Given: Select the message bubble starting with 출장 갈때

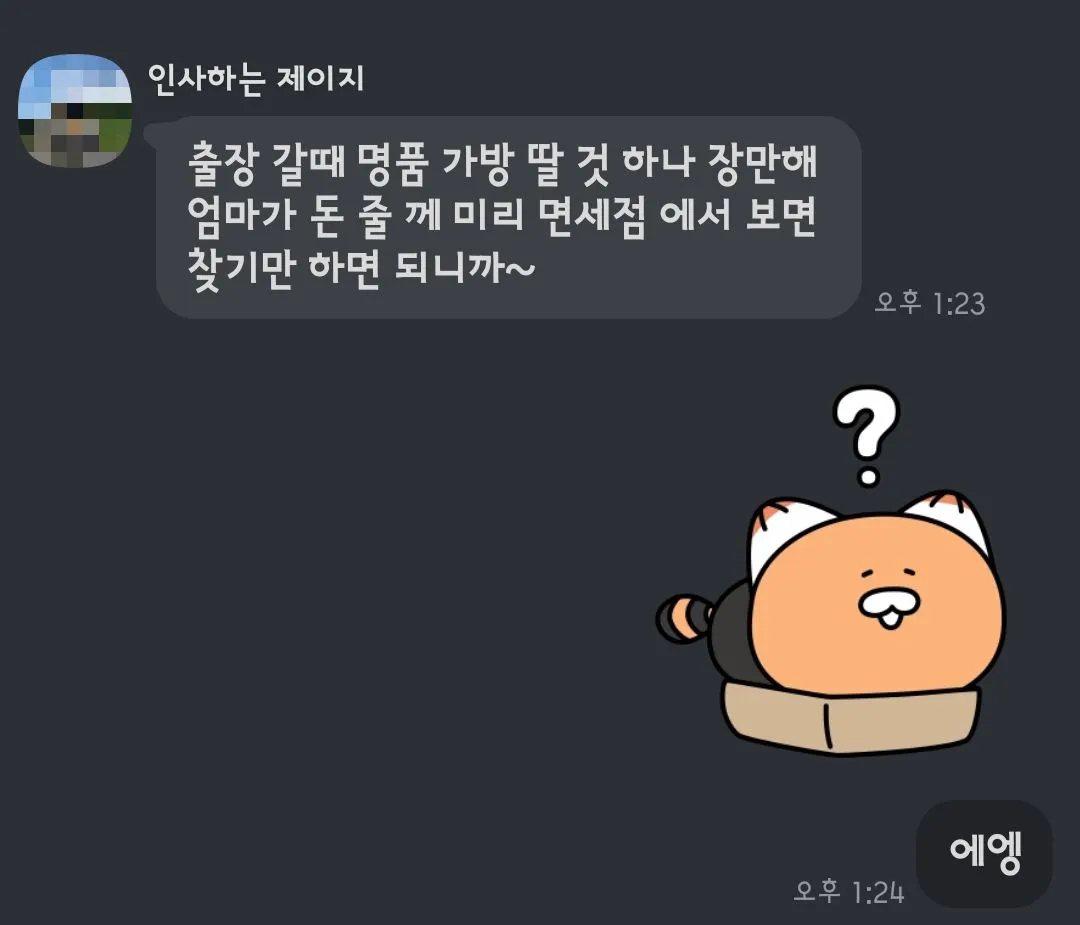Looking at the screenshot, I should pyautogui.click(x=509, y=217).
